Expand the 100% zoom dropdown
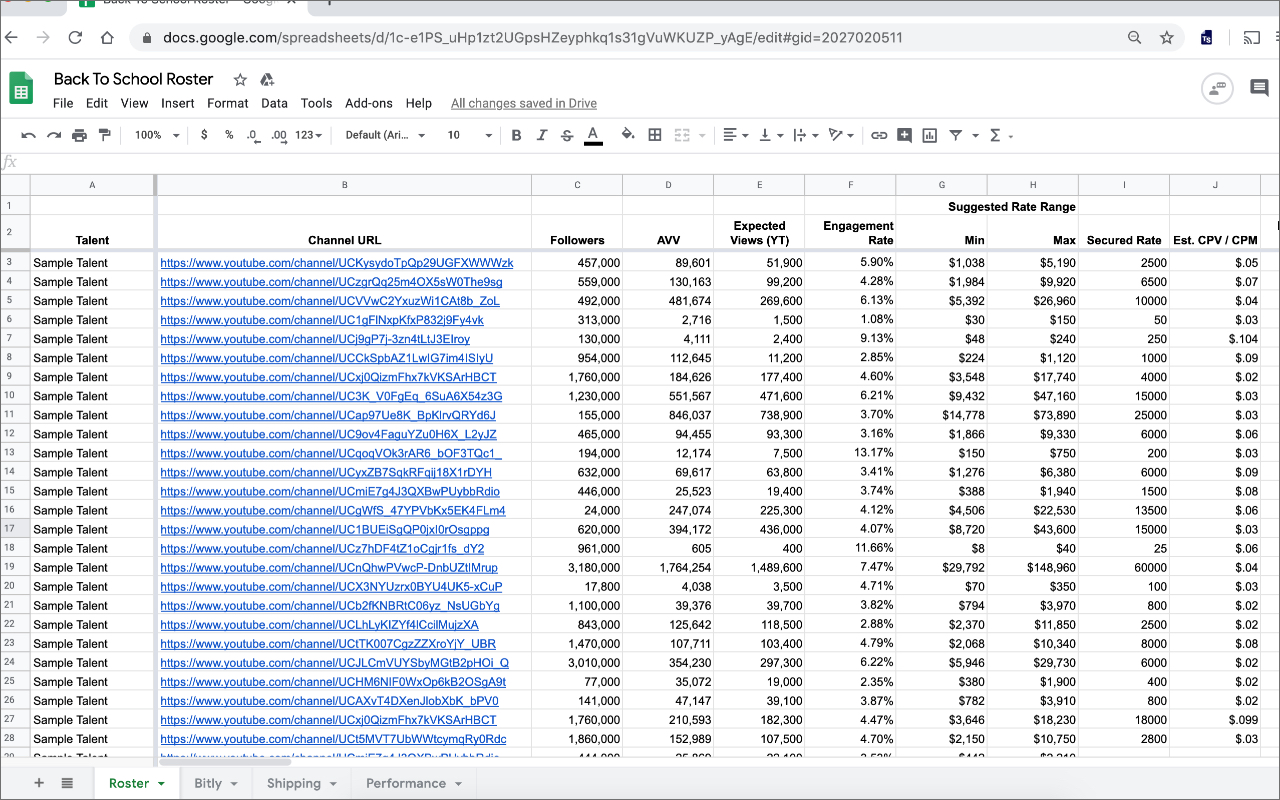The height and width of the screenshot is (800, 1280). (x=158, y=135)
